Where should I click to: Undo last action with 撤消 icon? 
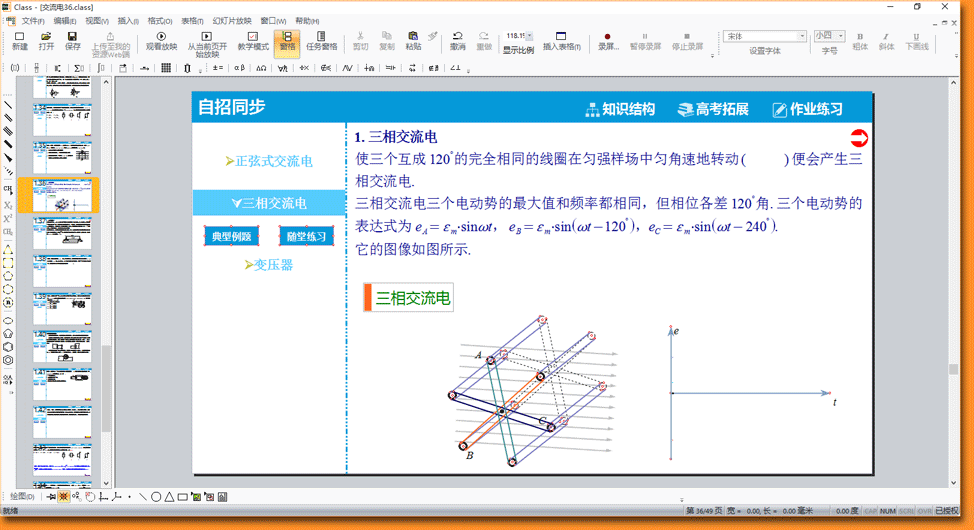point(458,41)
